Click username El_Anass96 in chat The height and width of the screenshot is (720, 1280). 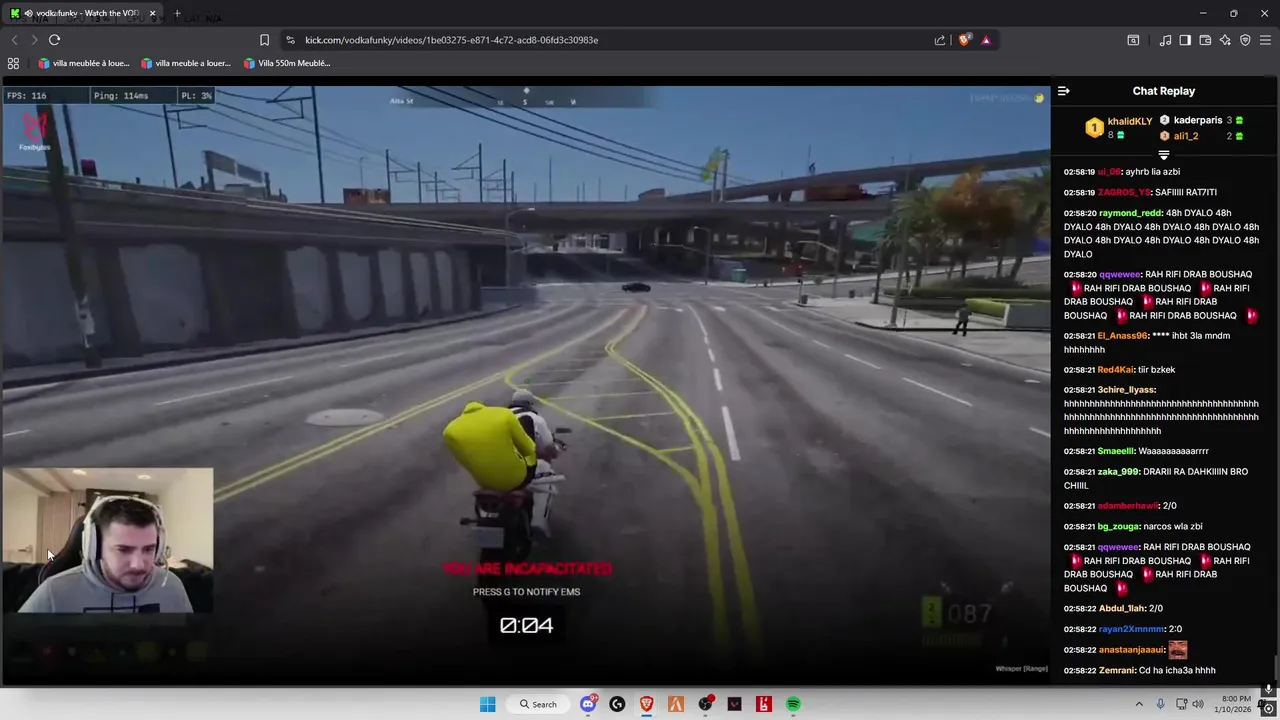[x=1123, y=336]
